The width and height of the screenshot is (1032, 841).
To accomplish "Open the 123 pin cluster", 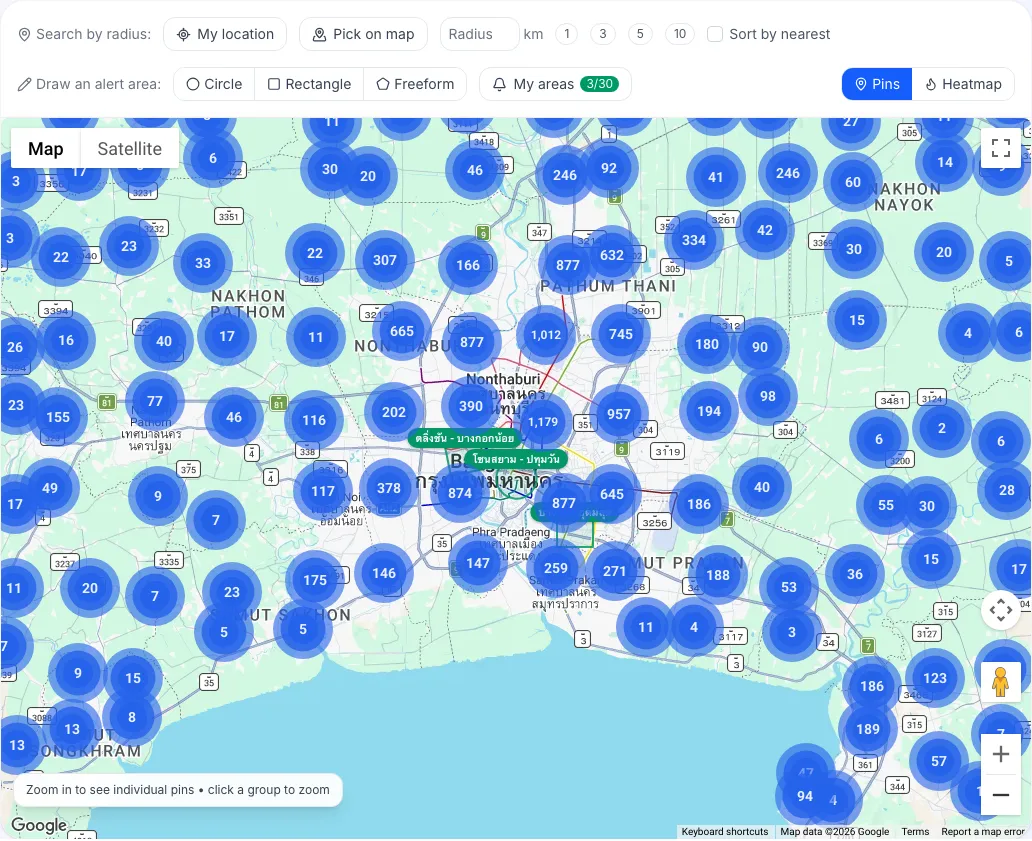I will (935, 678).
